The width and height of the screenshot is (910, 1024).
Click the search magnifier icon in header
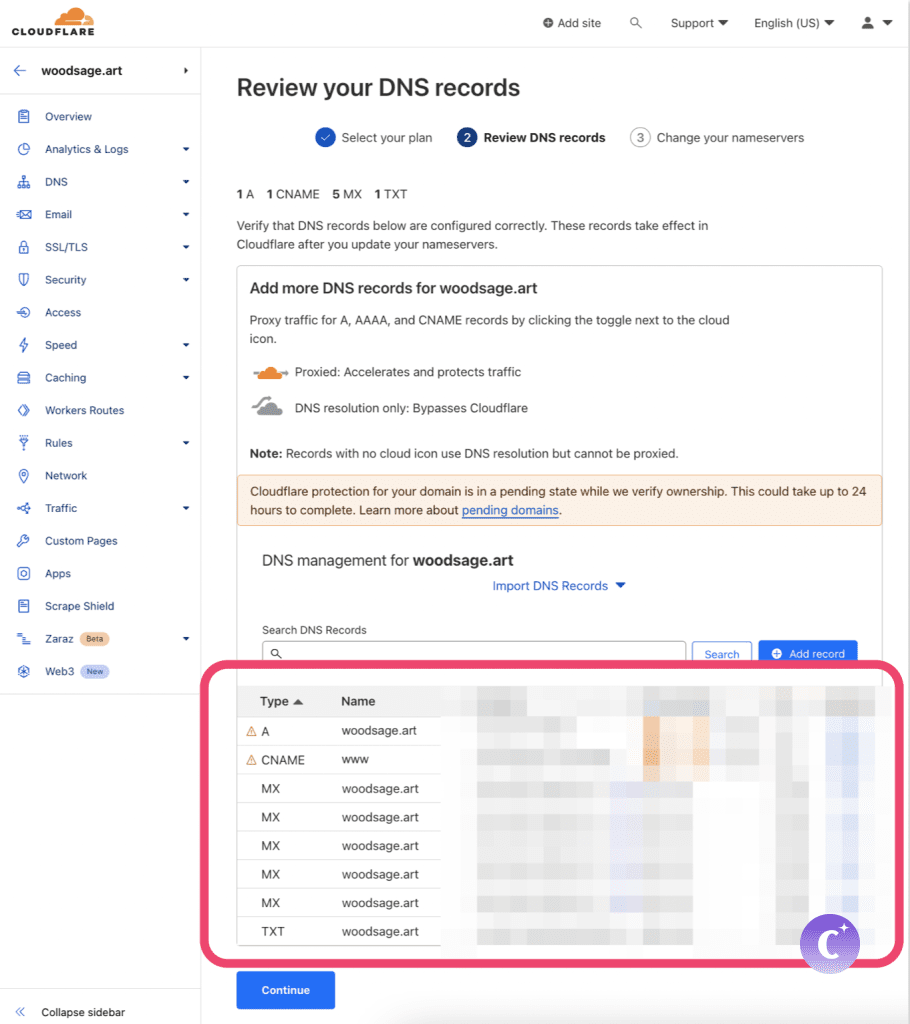[635, 23]
